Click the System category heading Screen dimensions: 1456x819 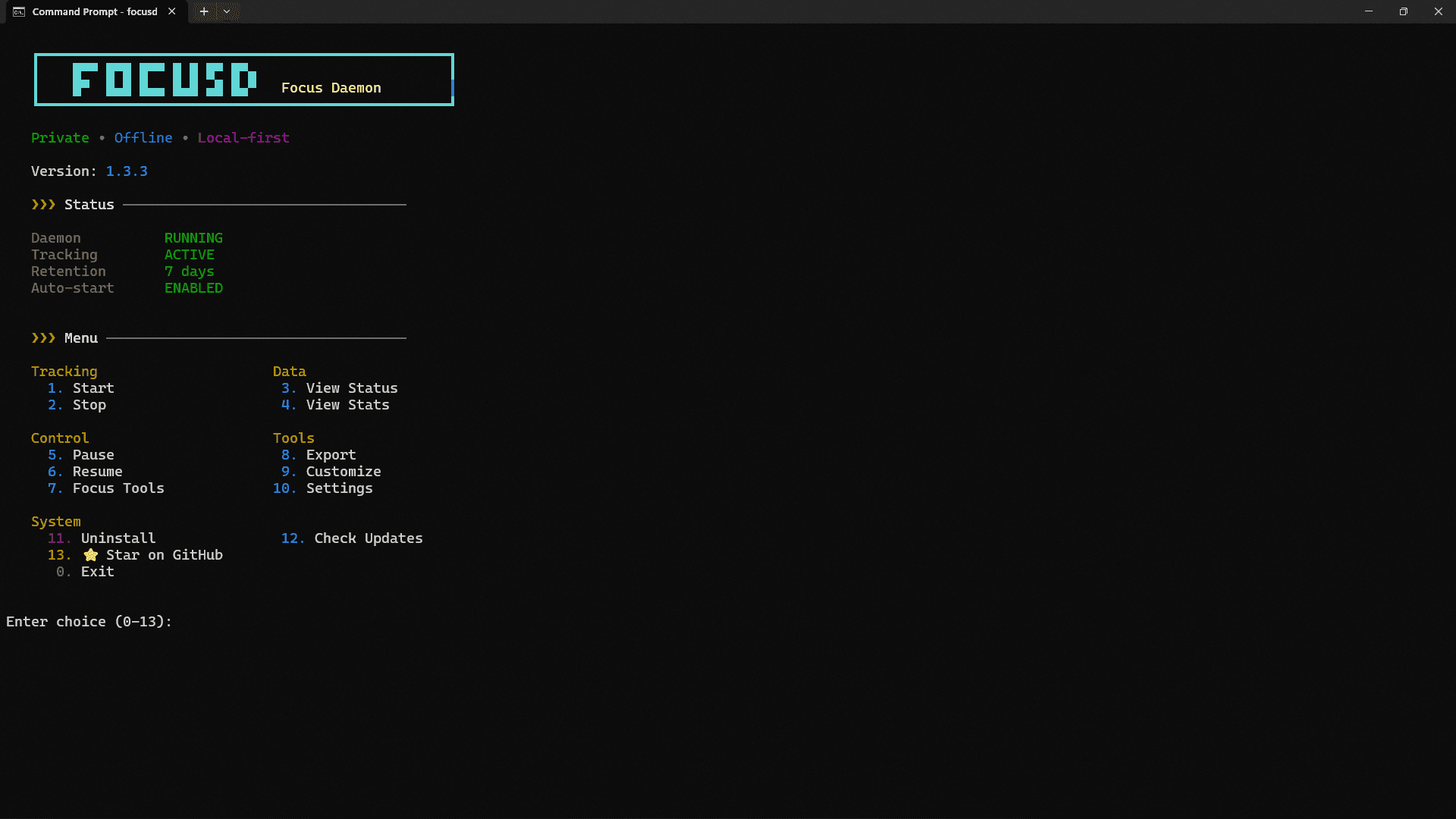pyautogui.click(x=56, y=522)
